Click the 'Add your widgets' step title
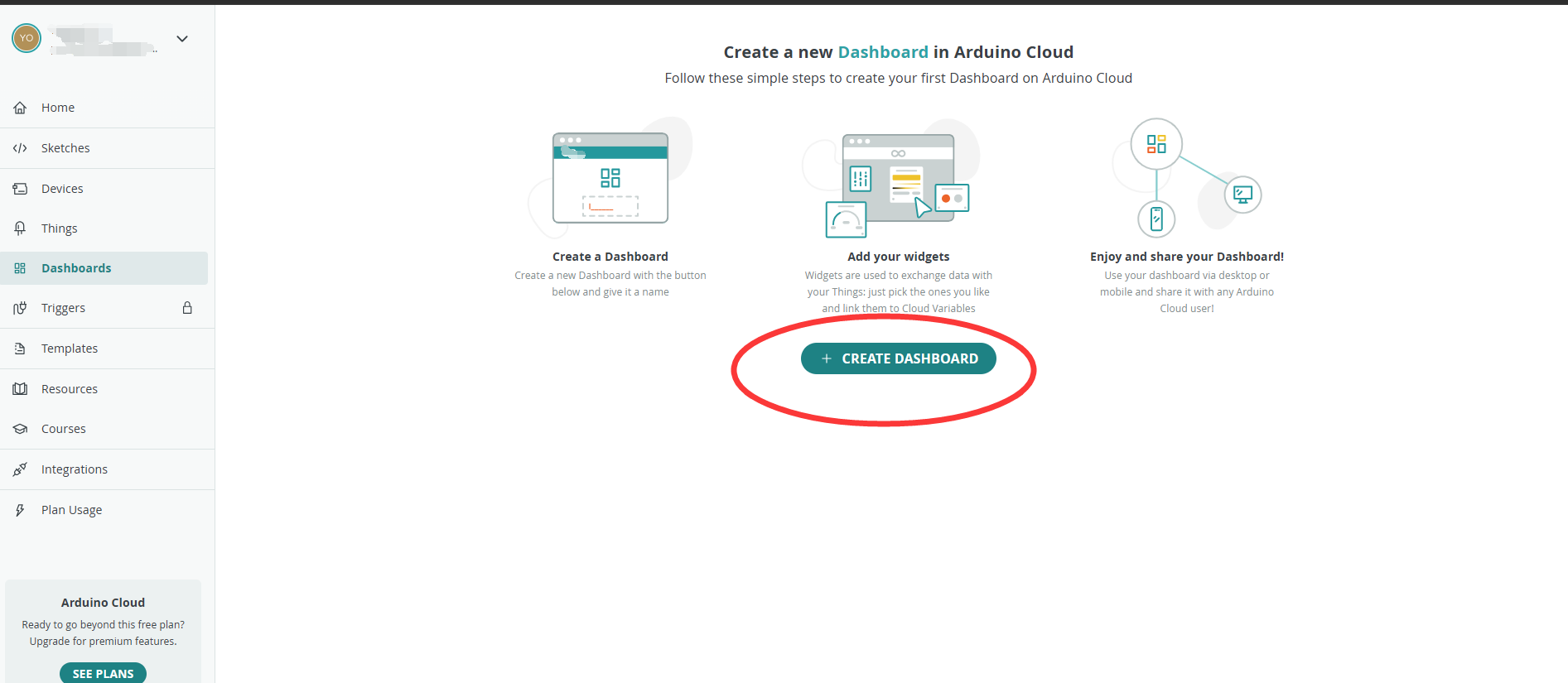The height and width of the screenshot is (683, 1568). tap(899, 257)
